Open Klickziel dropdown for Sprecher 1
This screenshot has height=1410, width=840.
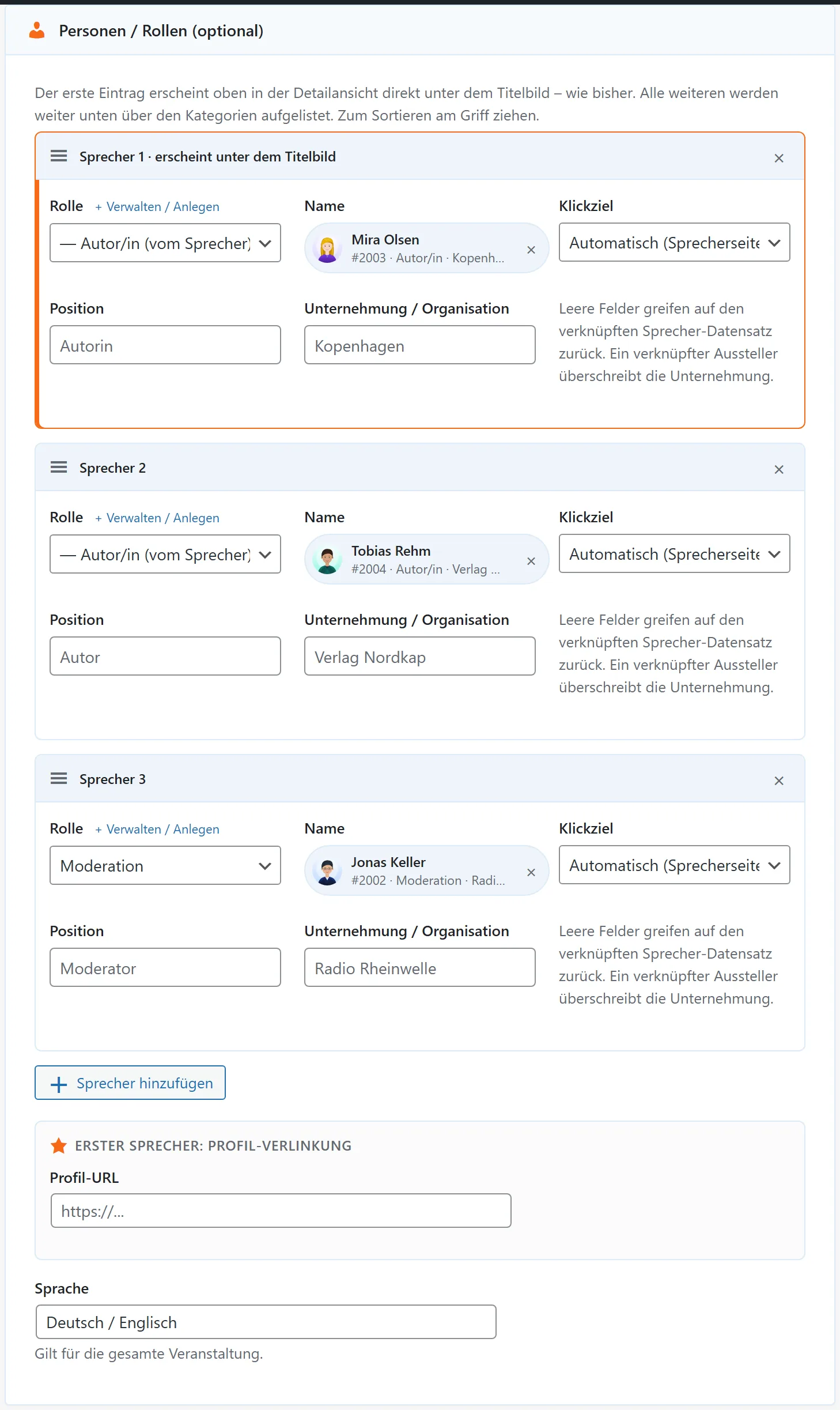675,242
